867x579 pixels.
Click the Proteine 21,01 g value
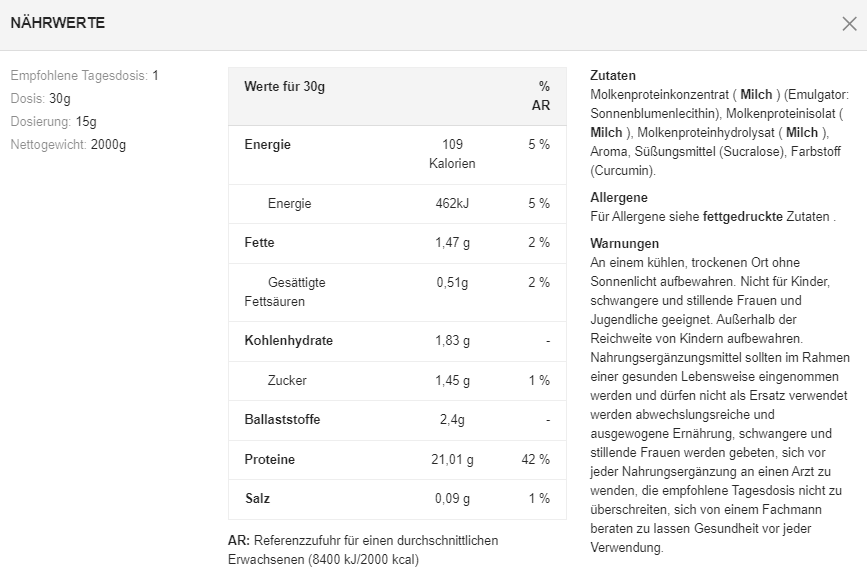click(x=454, y=459)
